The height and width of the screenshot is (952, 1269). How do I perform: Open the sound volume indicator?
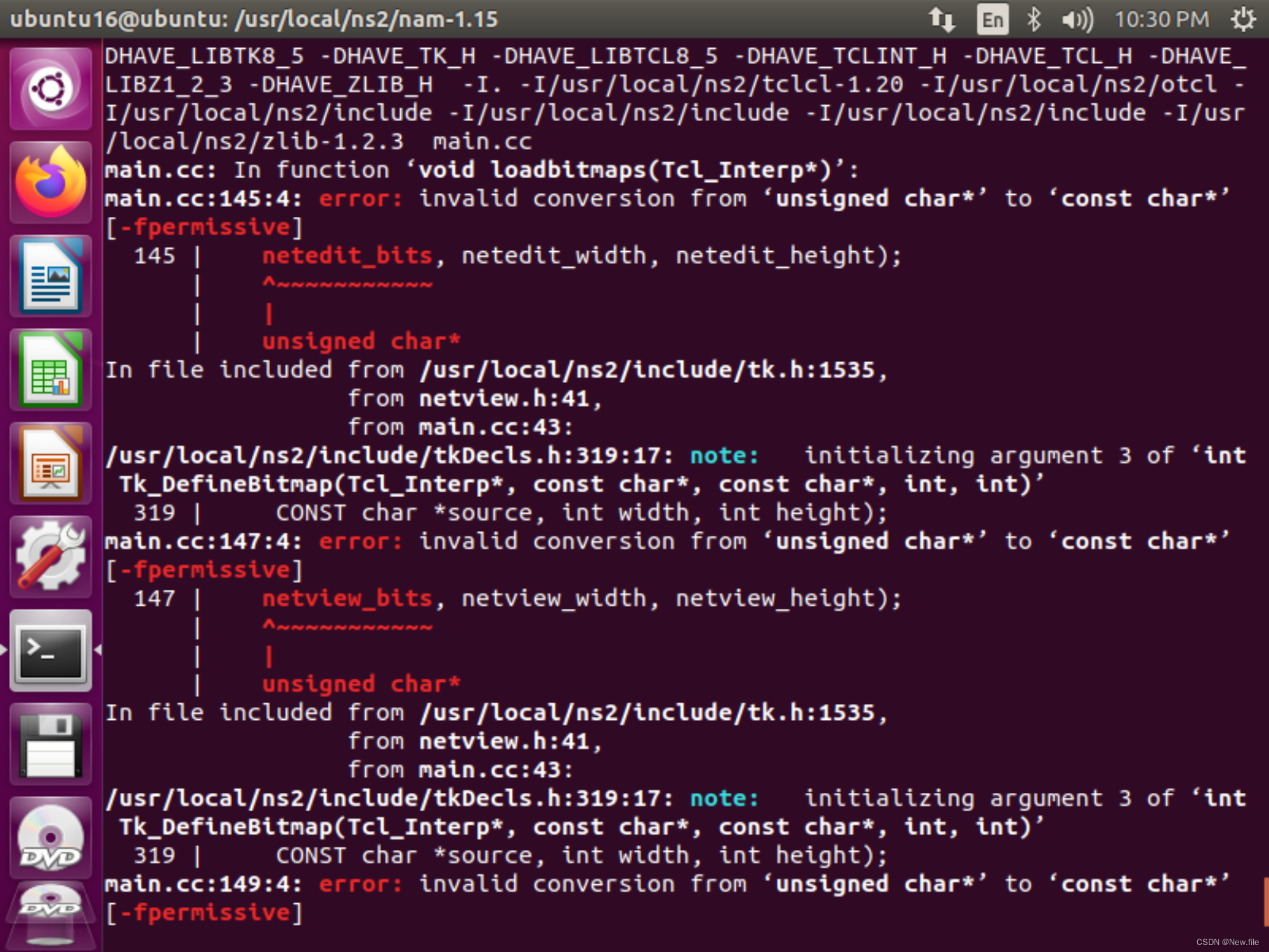(x=1077, y=20)
